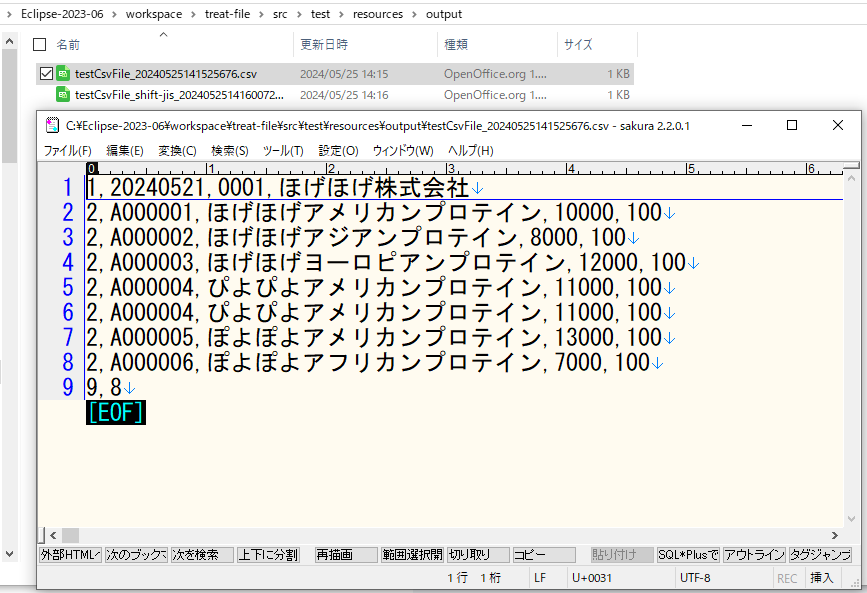Click 再描画 to redraw the screen
The height and width of the screenshot is (593, 867).
pos(344,554)
